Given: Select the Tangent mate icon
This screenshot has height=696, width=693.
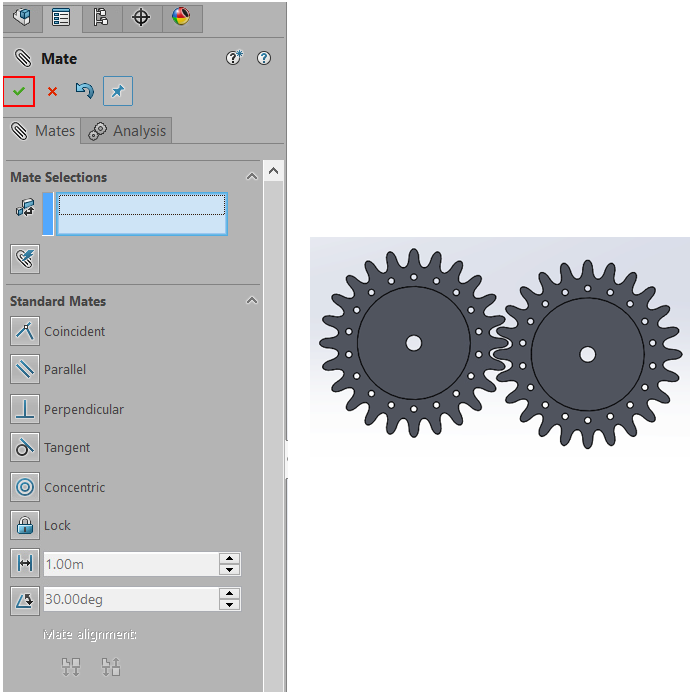Looking at the screenshot, I should [25, 447].
